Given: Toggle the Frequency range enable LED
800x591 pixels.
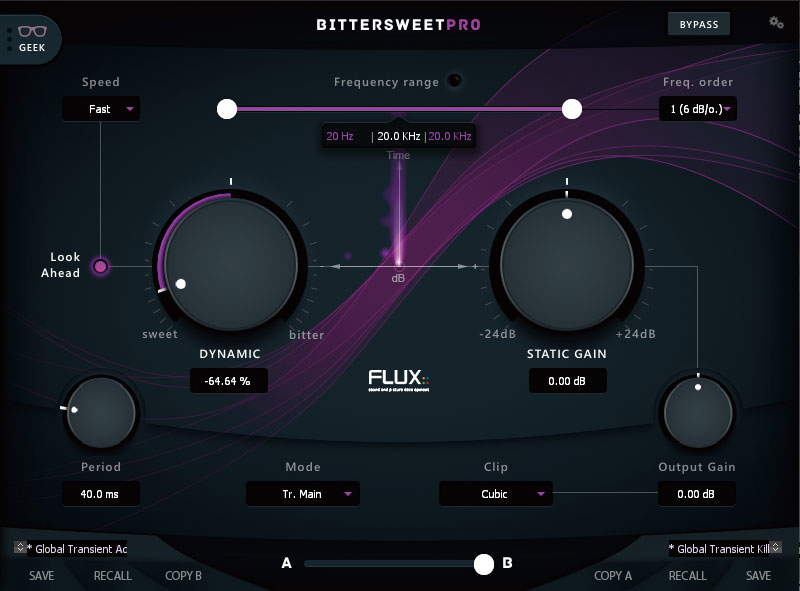Looking at the screenshot, I should coord(454,81).
